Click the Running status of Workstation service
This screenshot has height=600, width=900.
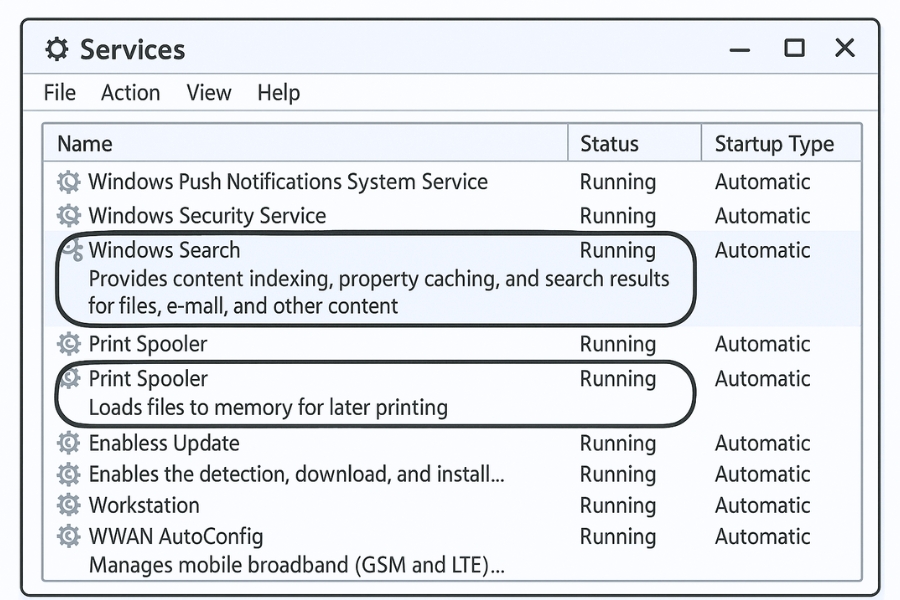(618, 505)
